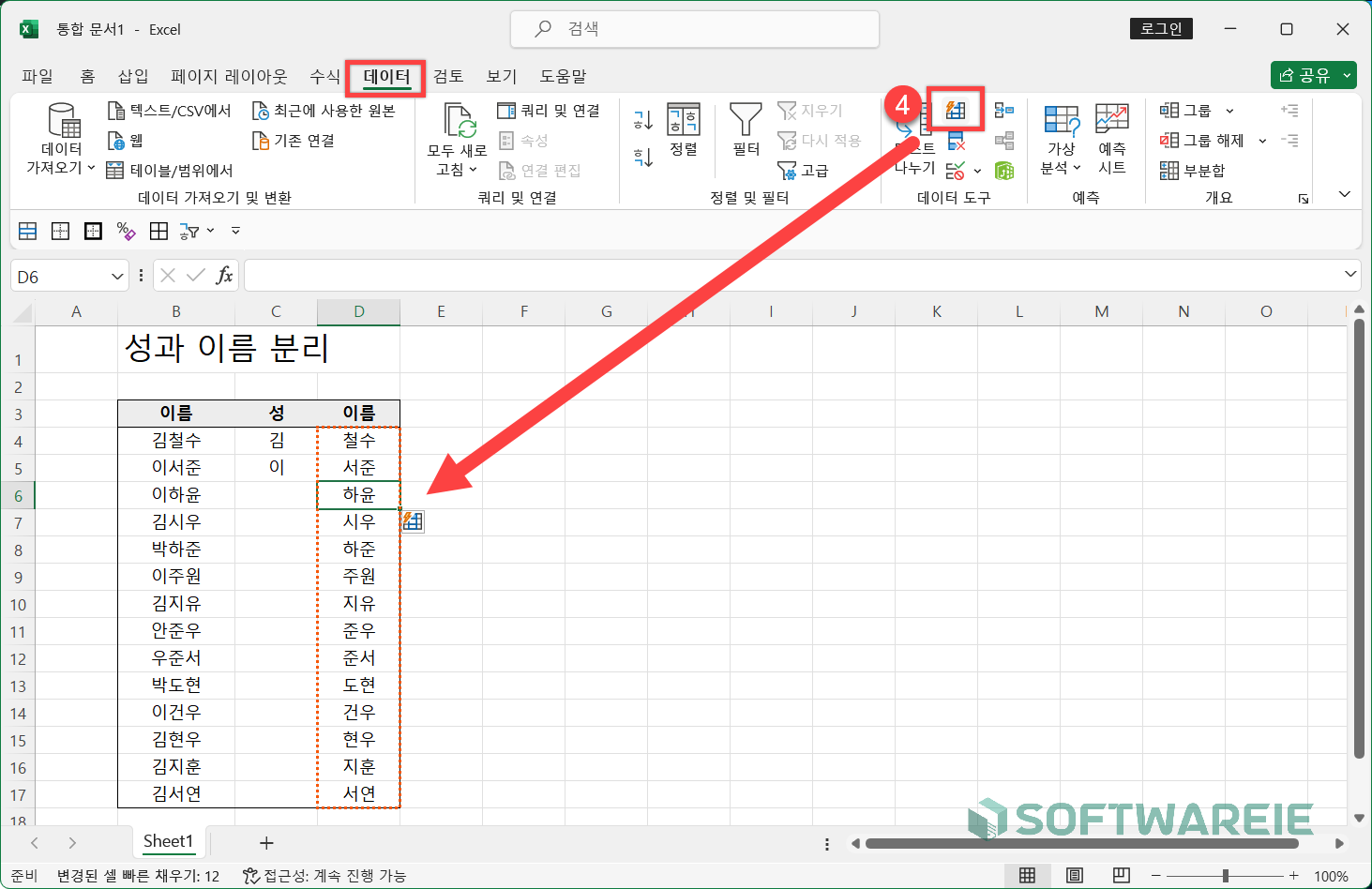
Task: Click the zoom slider handle
Action: click(1225, 876)
